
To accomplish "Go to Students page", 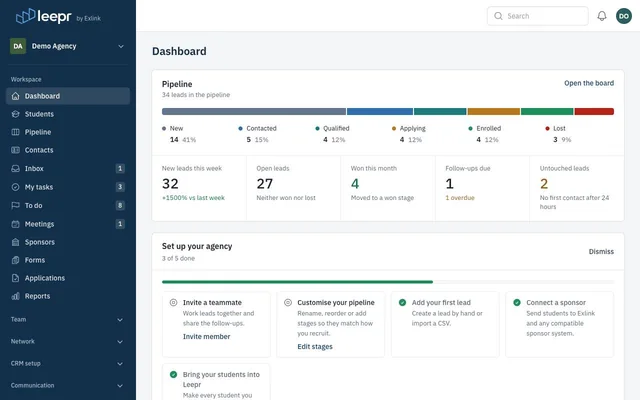I will [x=68, y=114].
